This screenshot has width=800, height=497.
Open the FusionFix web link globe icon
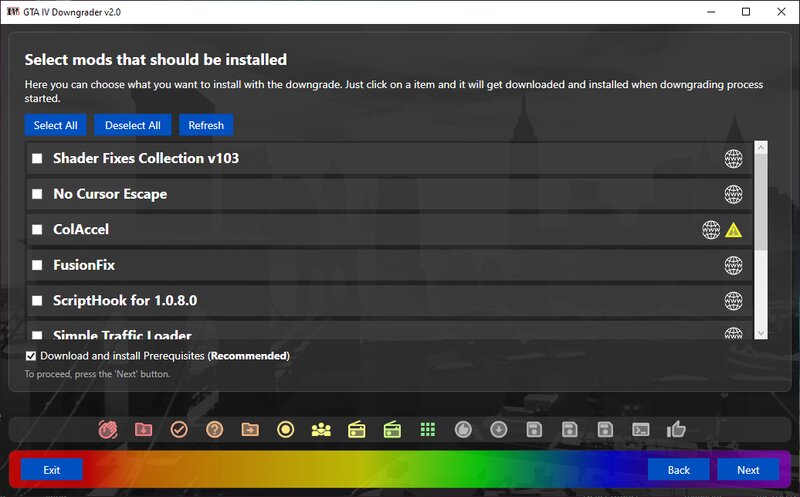(733, 265)
